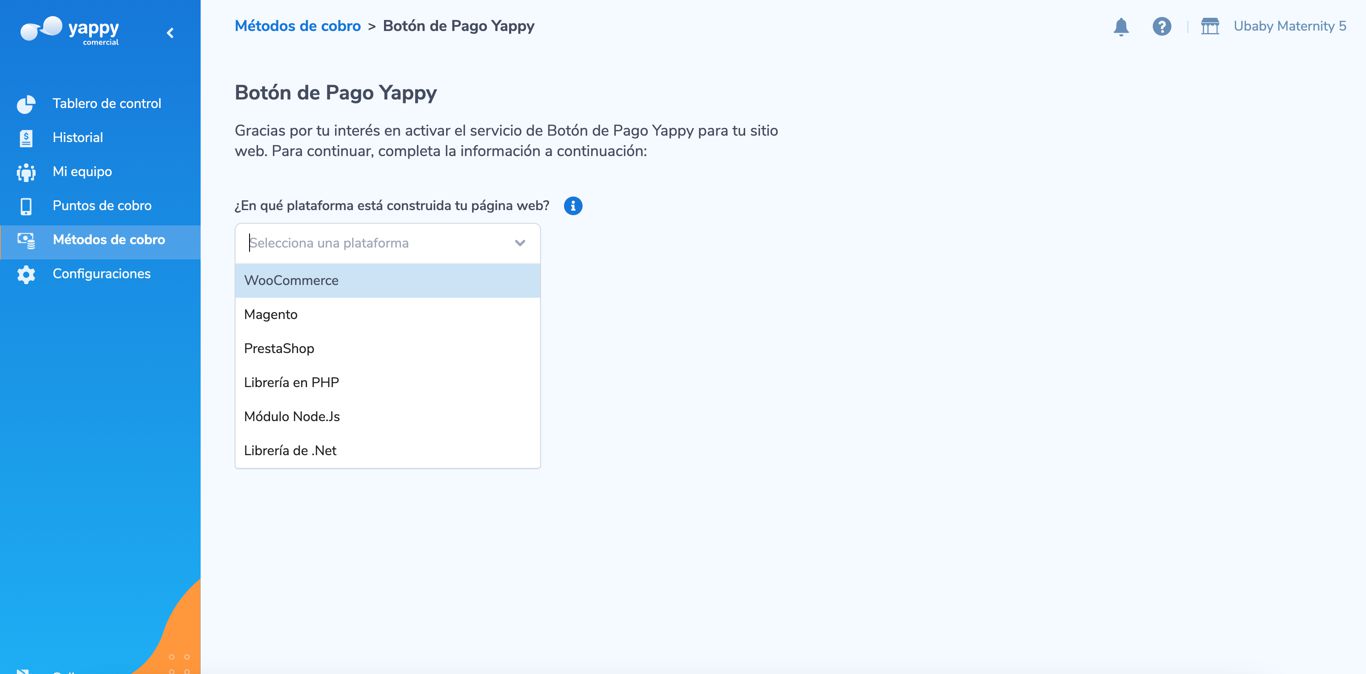The height and width of the screenshot is (674, 1366).
Task: Open Configuraciones in the sidebar
Action: pyautogui.click(x=102, y=274)
